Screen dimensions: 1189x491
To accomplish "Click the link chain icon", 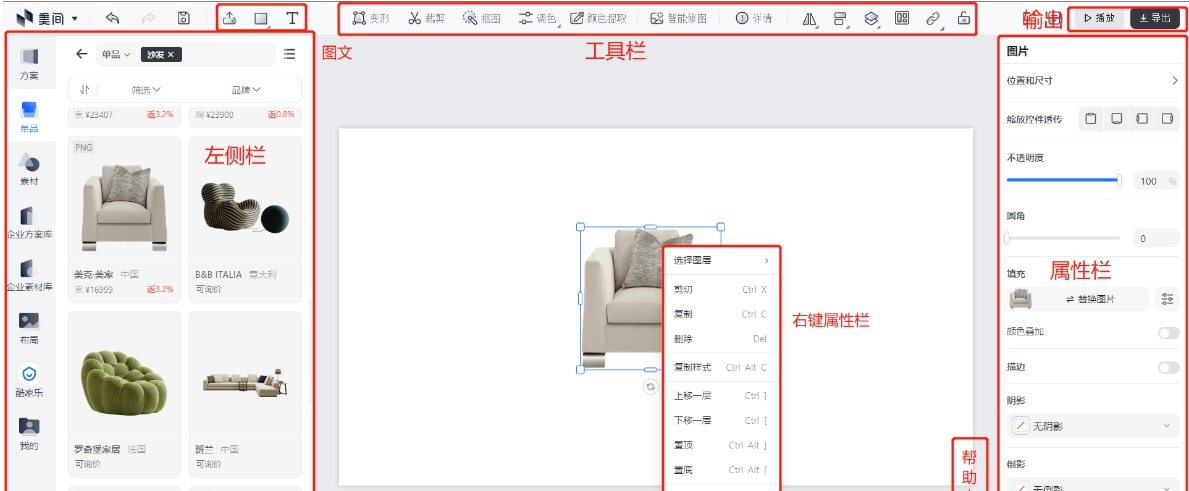I will (x=933, y=19).
